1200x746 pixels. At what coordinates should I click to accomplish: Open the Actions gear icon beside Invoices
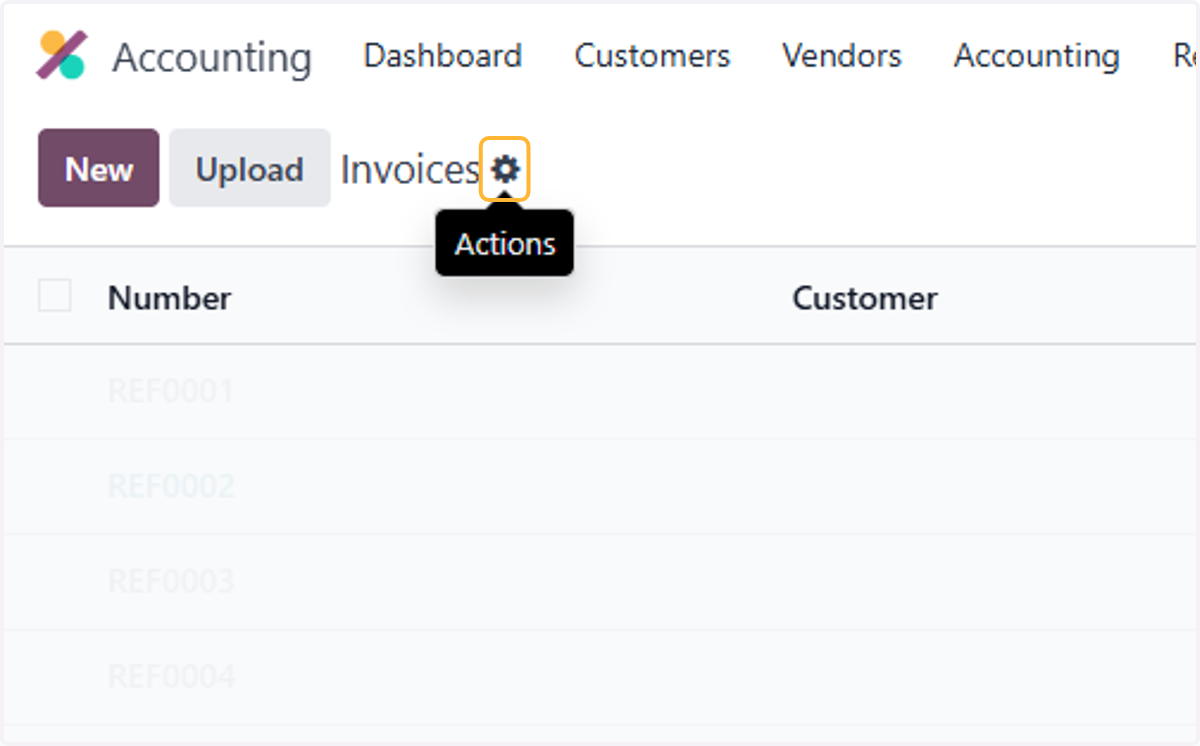point(505,170)
